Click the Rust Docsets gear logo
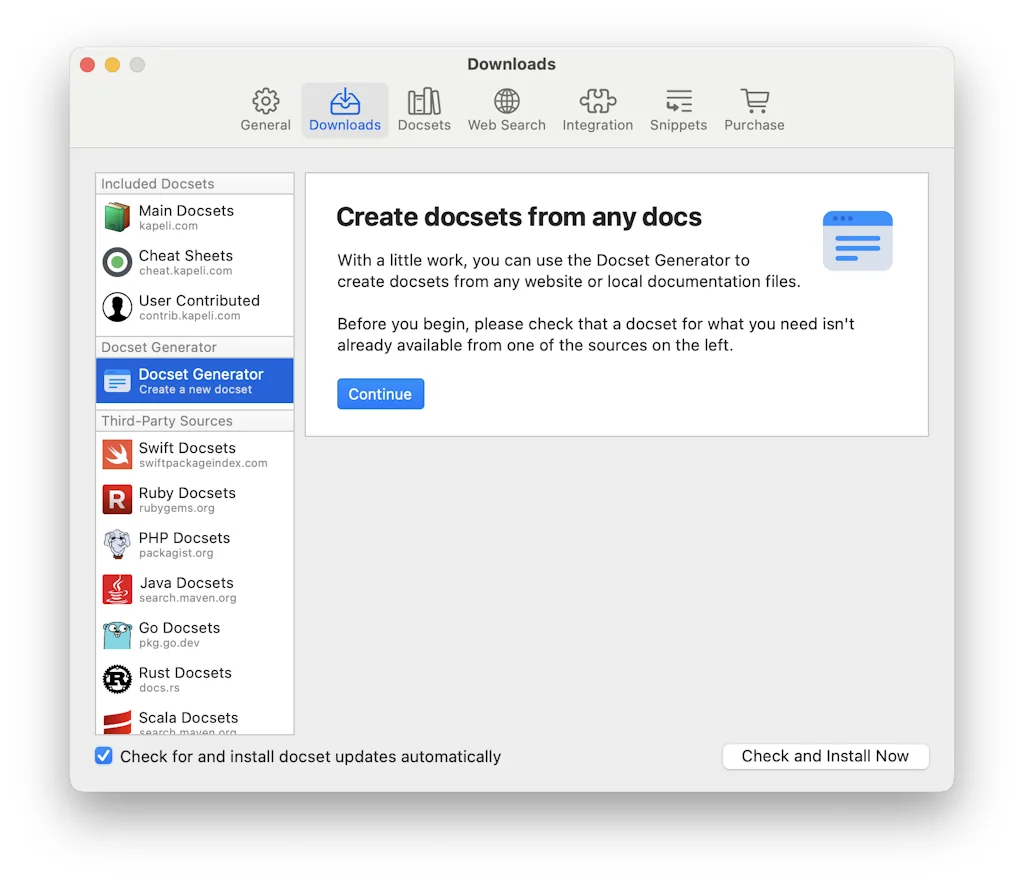The height and width of the screenshot is (884, 1024). (116, 680)
